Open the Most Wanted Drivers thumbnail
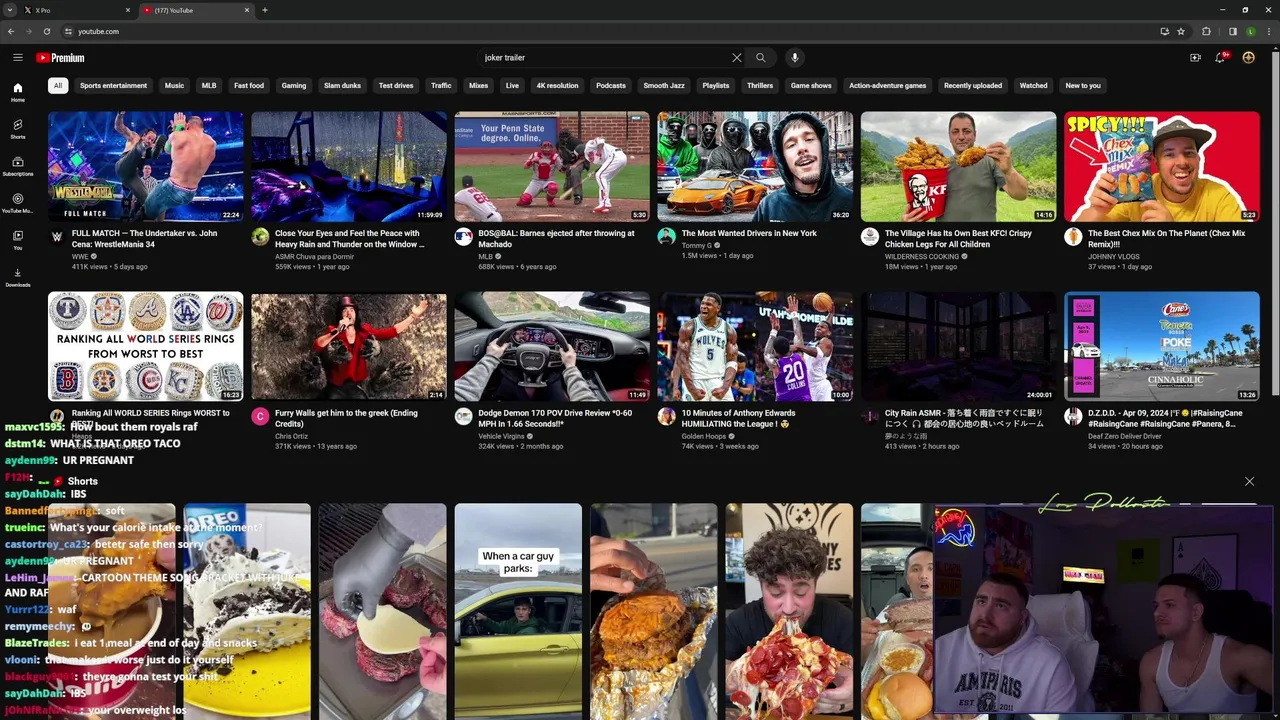This screenshot has width=1280, height=720. [755, 166]
